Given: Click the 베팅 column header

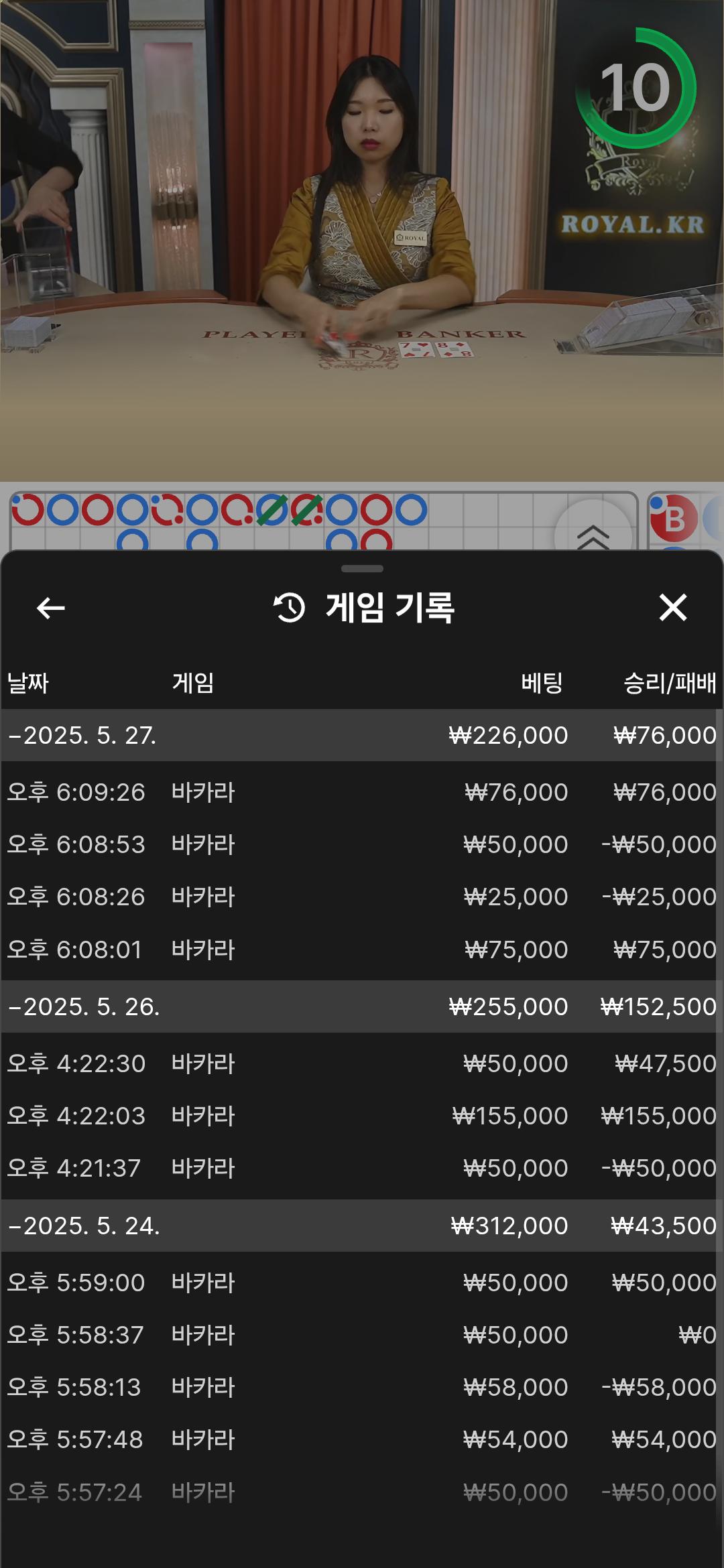Looking at the screenshot, I should (542, 683).
